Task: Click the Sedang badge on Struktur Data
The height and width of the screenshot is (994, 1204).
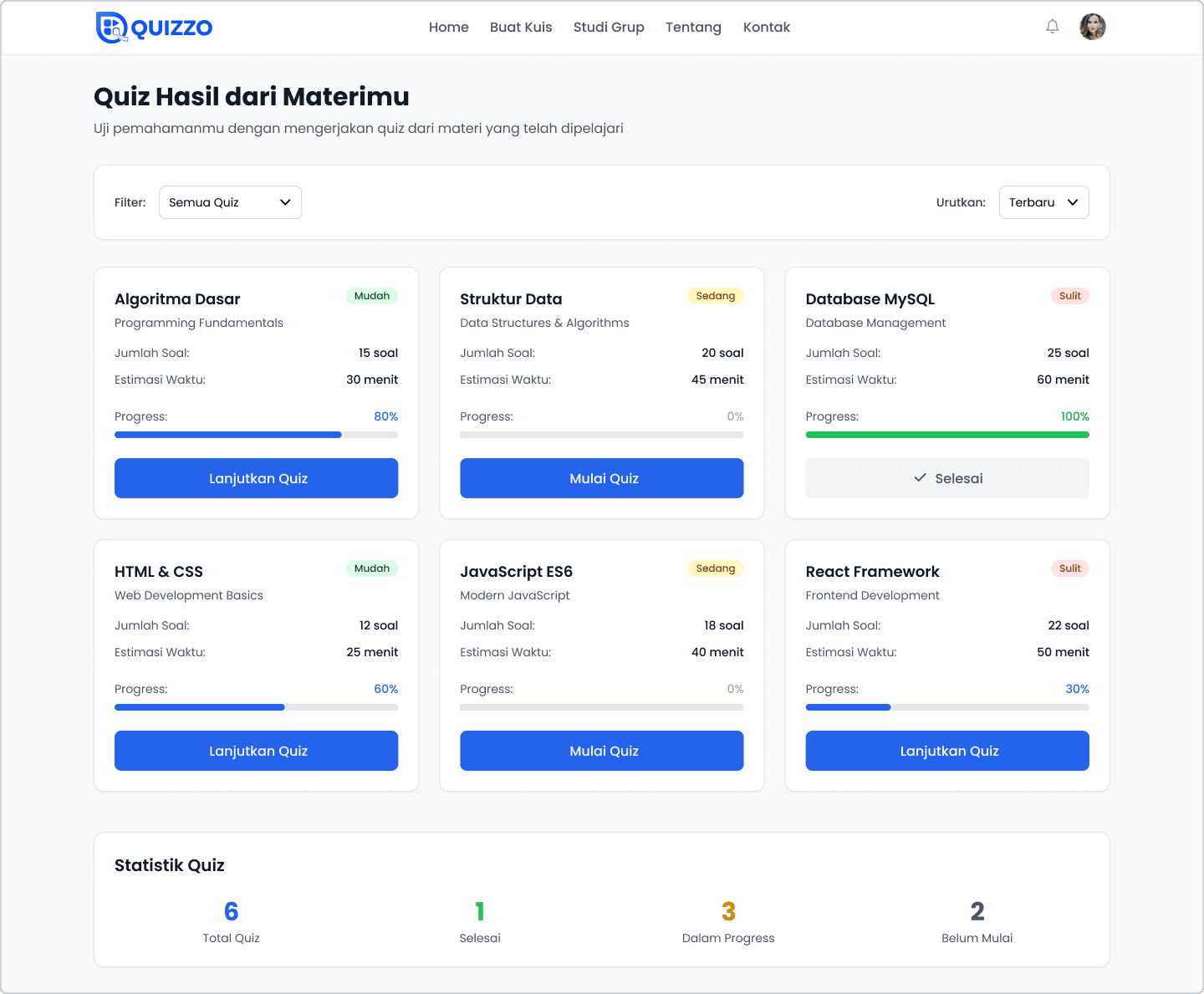Action: point(716,296)
